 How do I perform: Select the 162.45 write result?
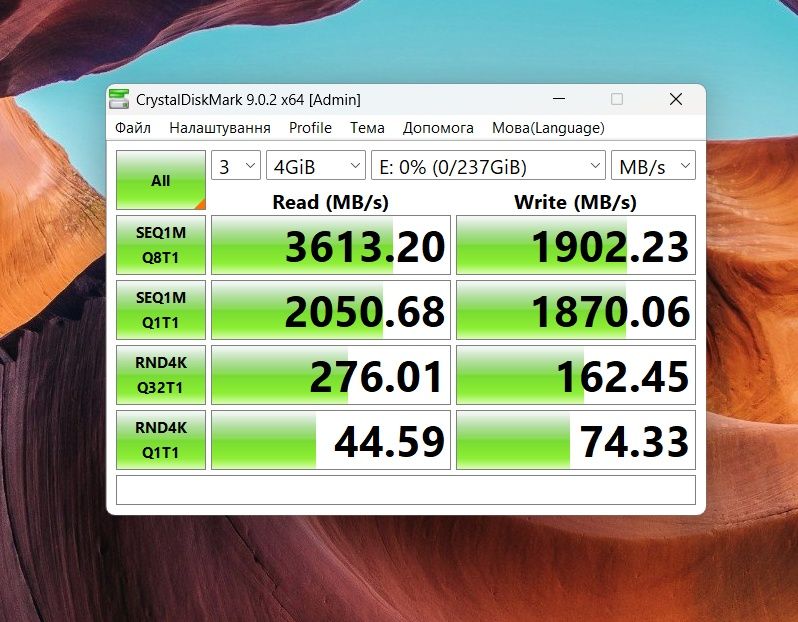click(x=576, y=375)
